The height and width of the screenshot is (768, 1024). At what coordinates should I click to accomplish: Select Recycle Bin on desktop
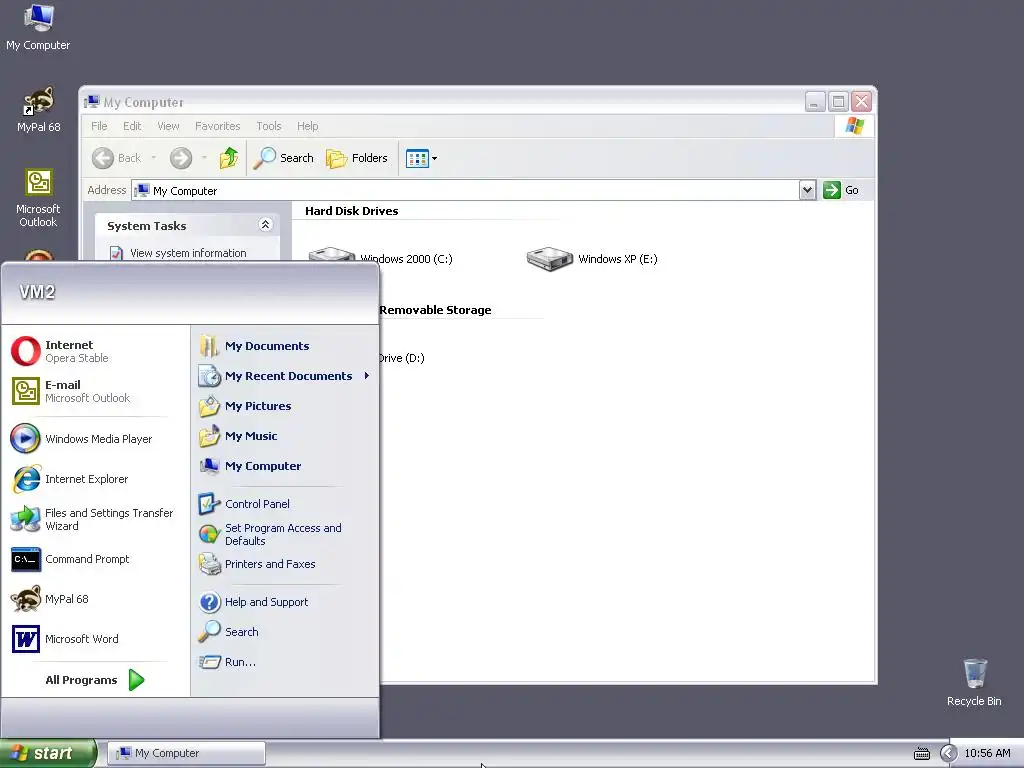974,682
